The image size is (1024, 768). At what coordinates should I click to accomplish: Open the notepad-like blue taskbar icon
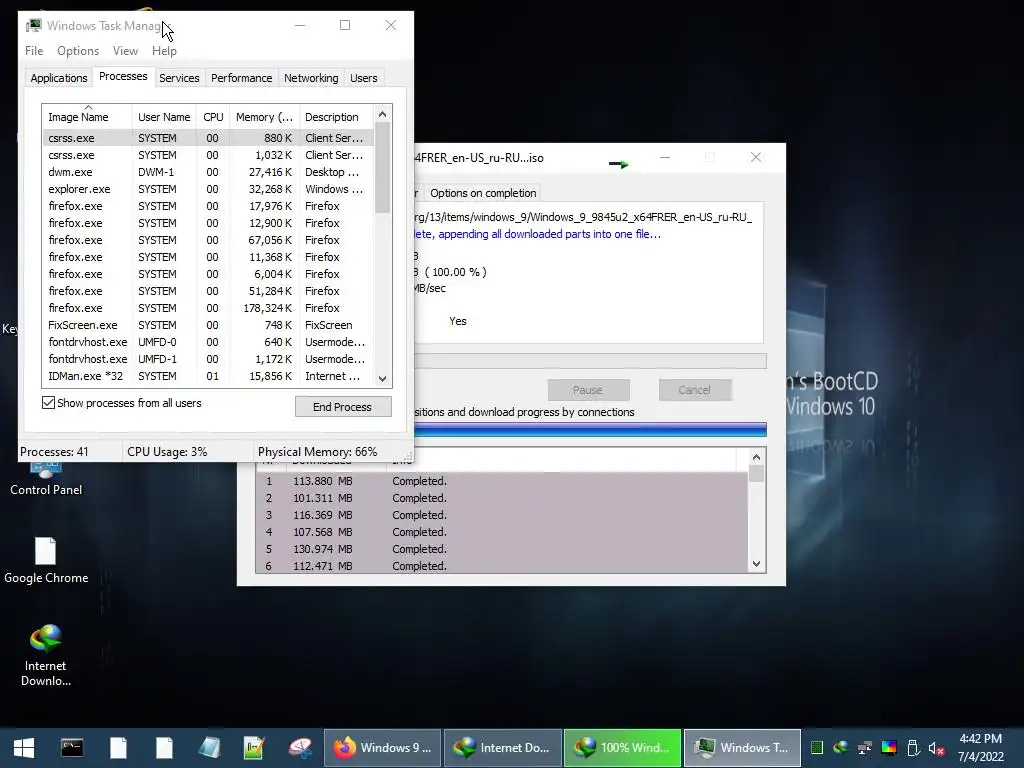click(209, 748)
